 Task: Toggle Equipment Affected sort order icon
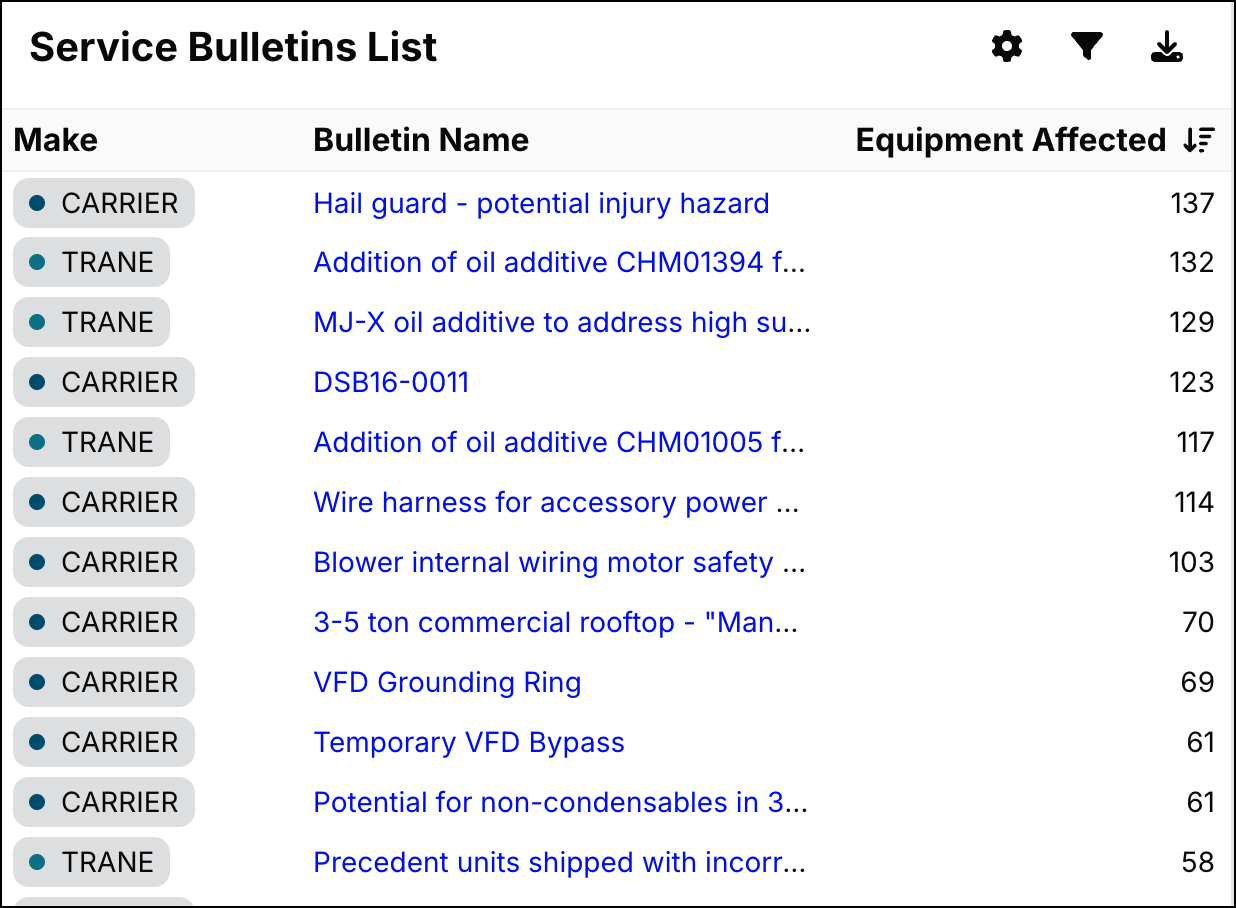pyautogui.click(x=1198, y=140)
